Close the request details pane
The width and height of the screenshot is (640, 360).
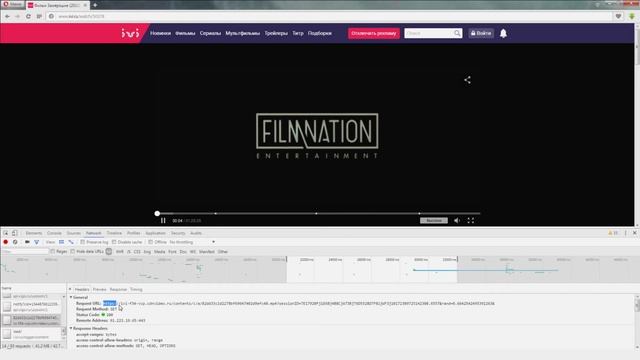(70, 289)
